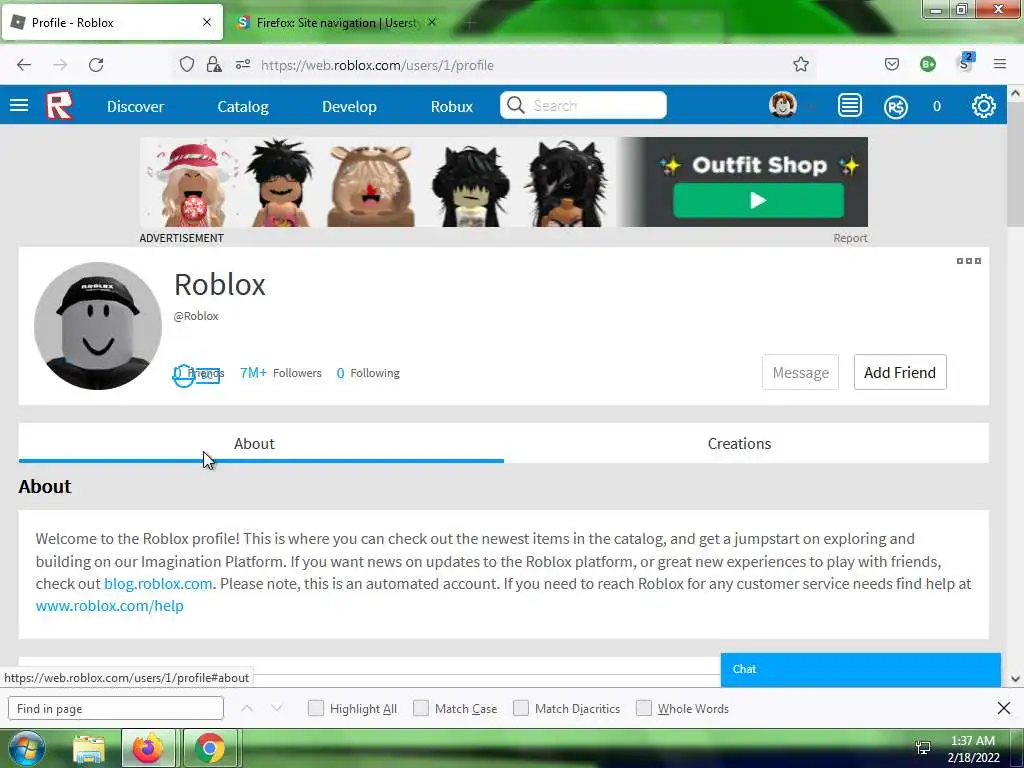Select Robux in the navigation bar
1024x768 pixels.
click(x=452, y=106)
